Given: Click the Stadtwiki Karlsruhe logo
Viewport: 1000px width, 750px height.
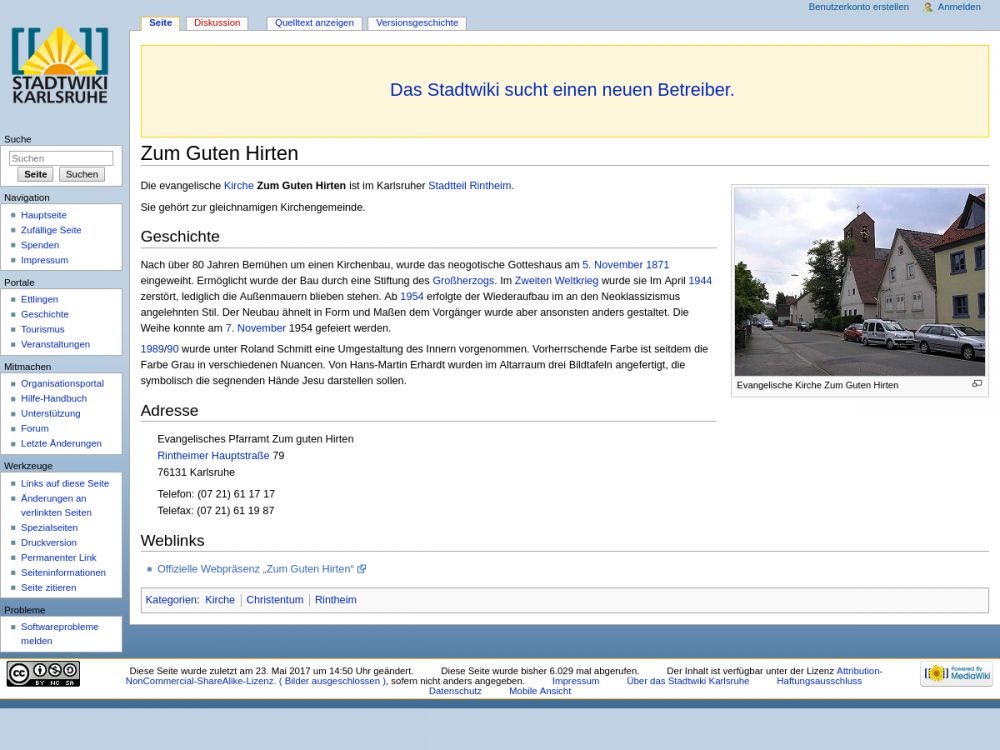Looking at the screenshot, I should 60,66.
